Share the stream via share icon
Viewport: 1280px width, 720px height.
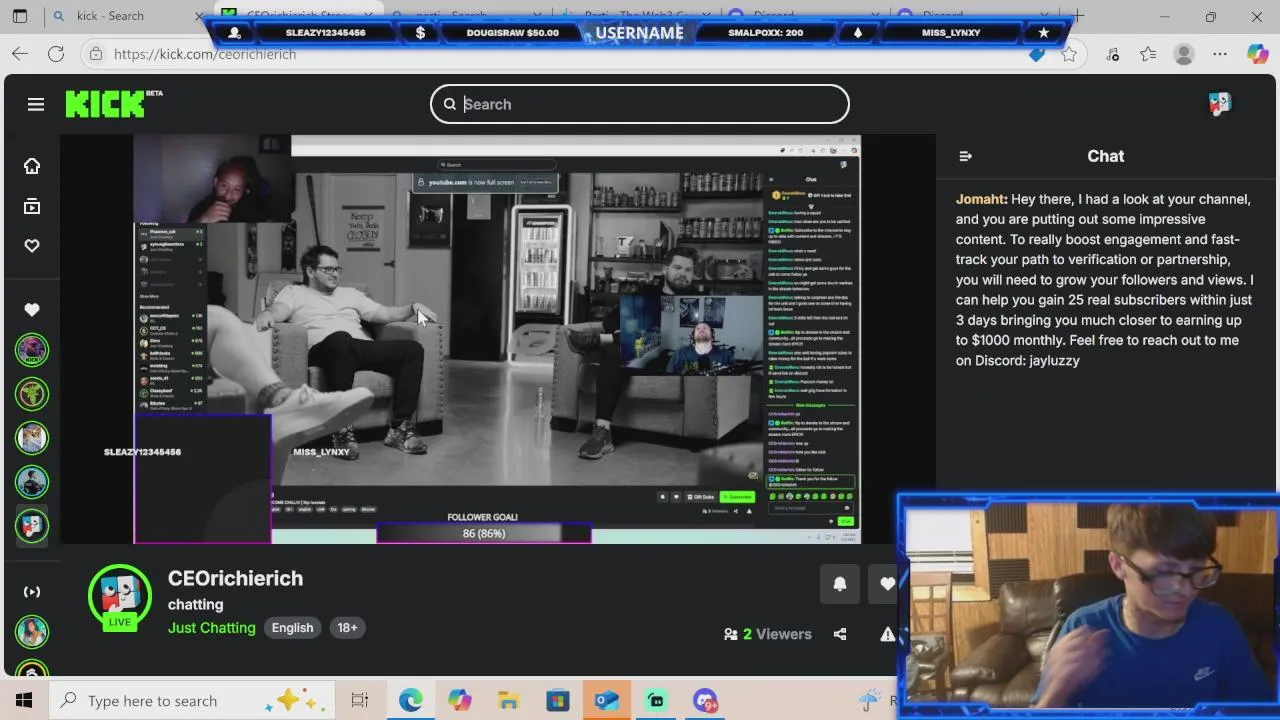(840, 634)
